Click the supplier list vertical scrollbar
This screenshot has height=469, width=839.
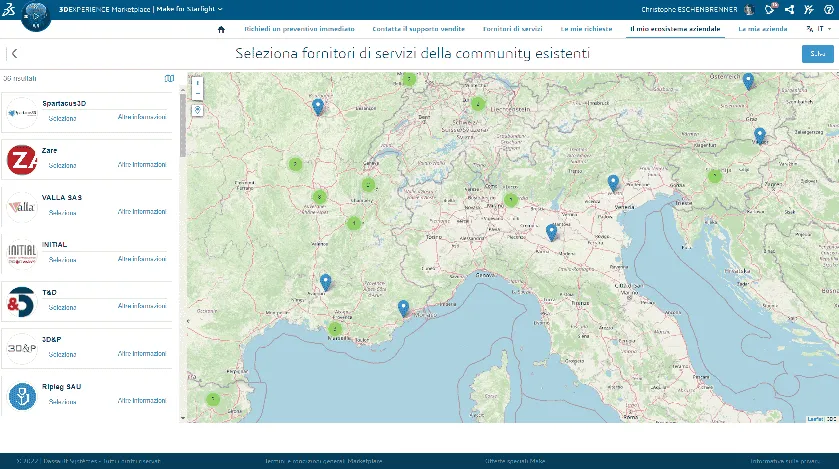click(x=183, y=126)
